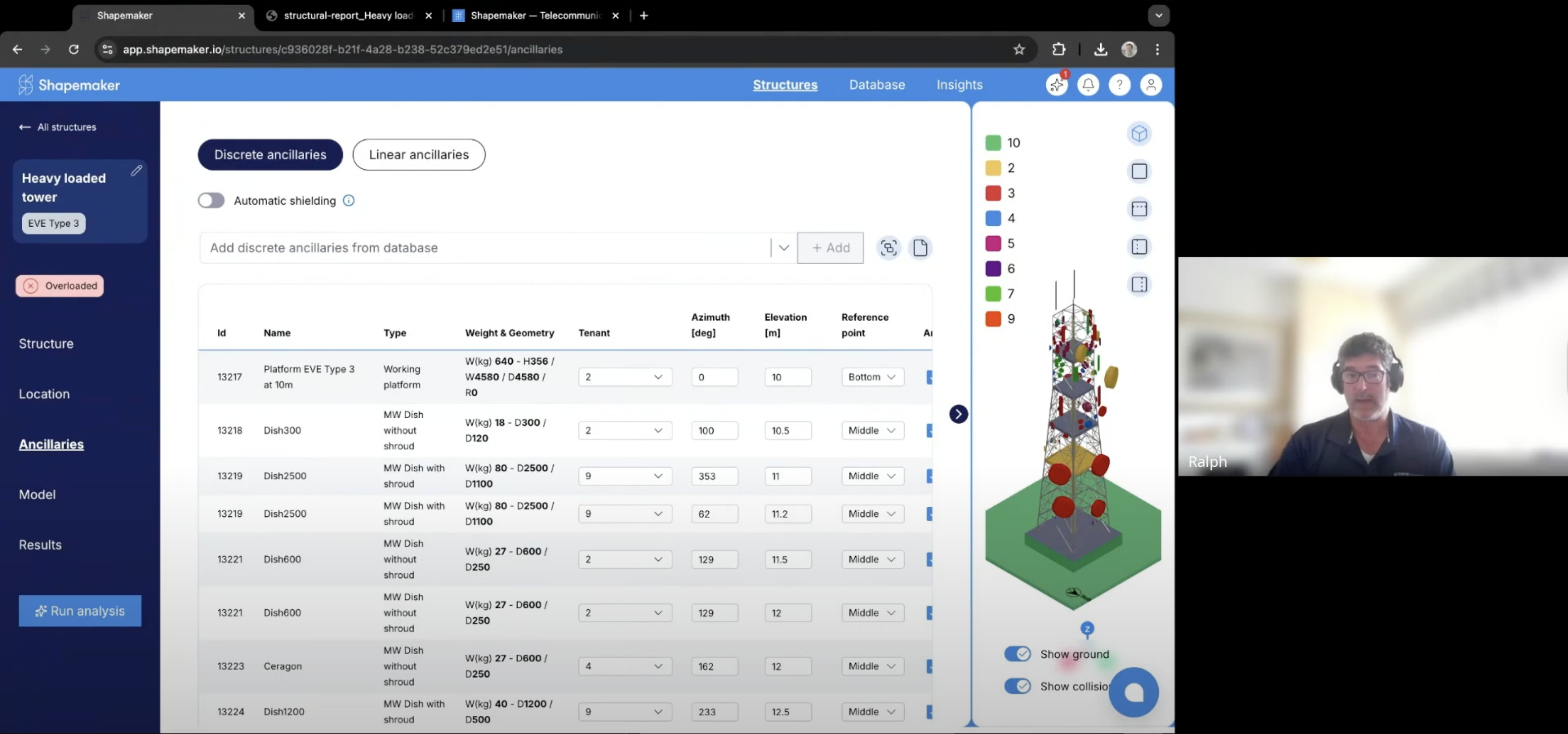This screenshot has width=1568, height=734.
Task: Click the Run analysis button
Action: (x=80, y=611)
